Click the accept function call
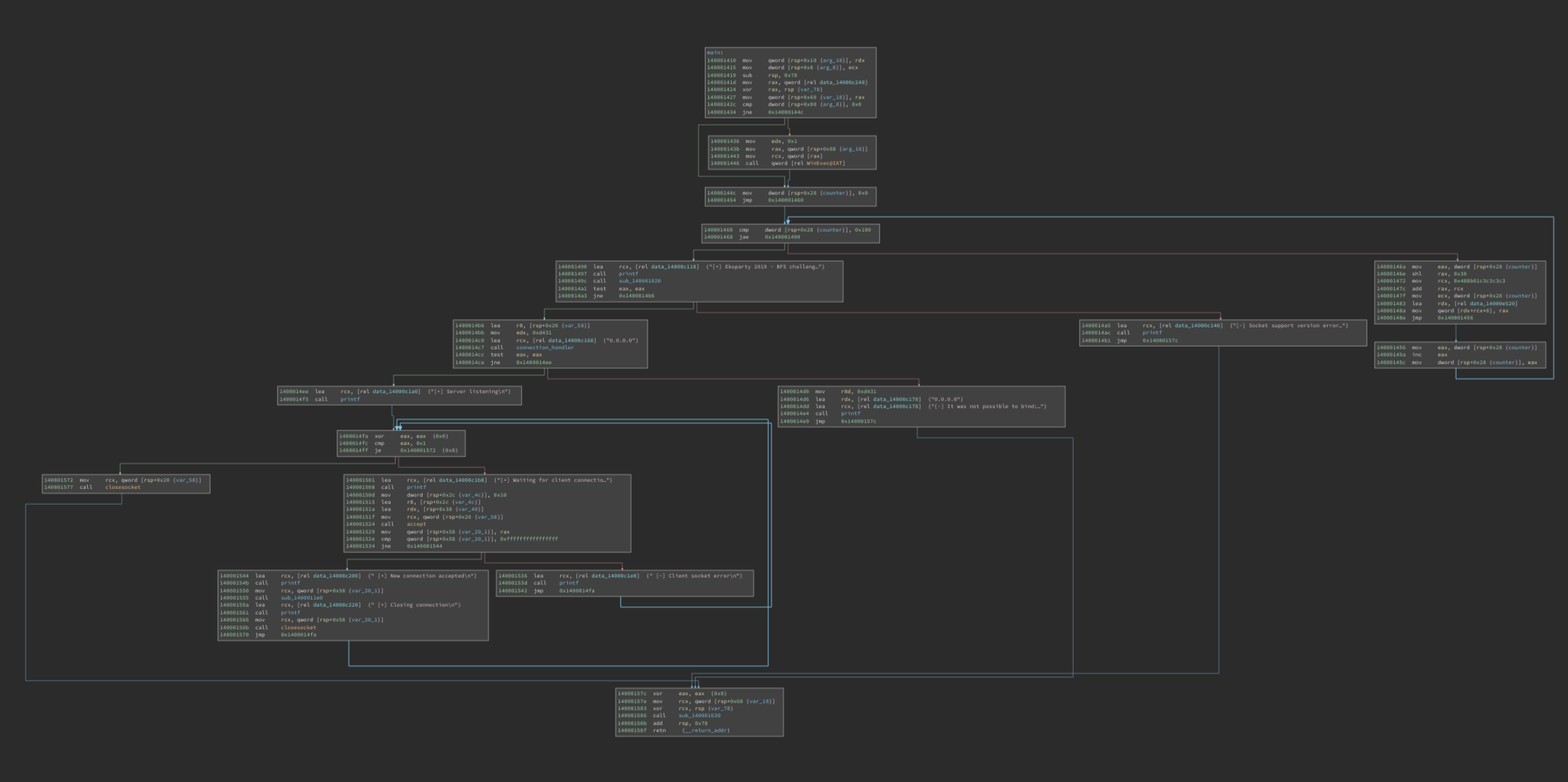Image resolution: width=1568 pixels, height=782 pixels. [416, 524]
